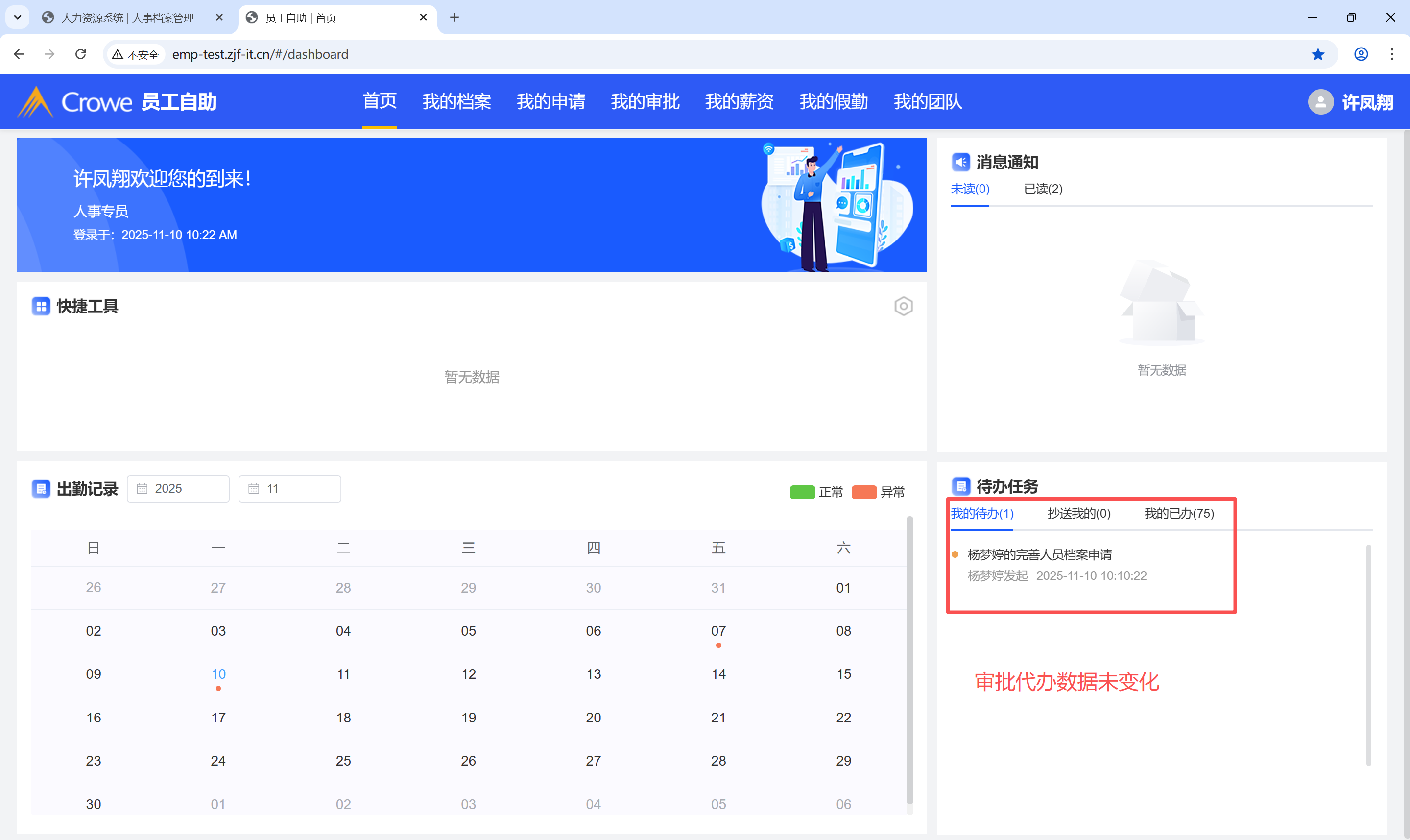The width and height of the screenshot is (1410, 840).
Task: Click the attendance calendar vertical scrollbar
Action: pyautogui.click(x=909, y=659)
